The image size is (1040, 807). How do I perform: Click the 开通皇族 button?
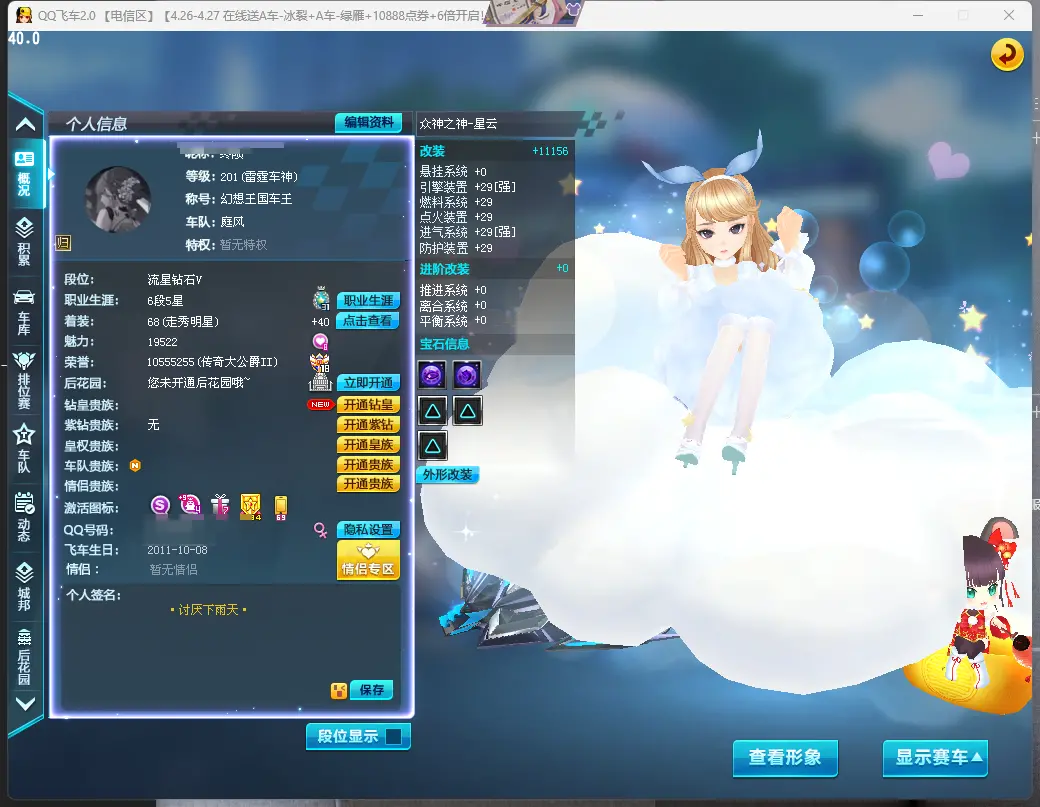(368, 444)
